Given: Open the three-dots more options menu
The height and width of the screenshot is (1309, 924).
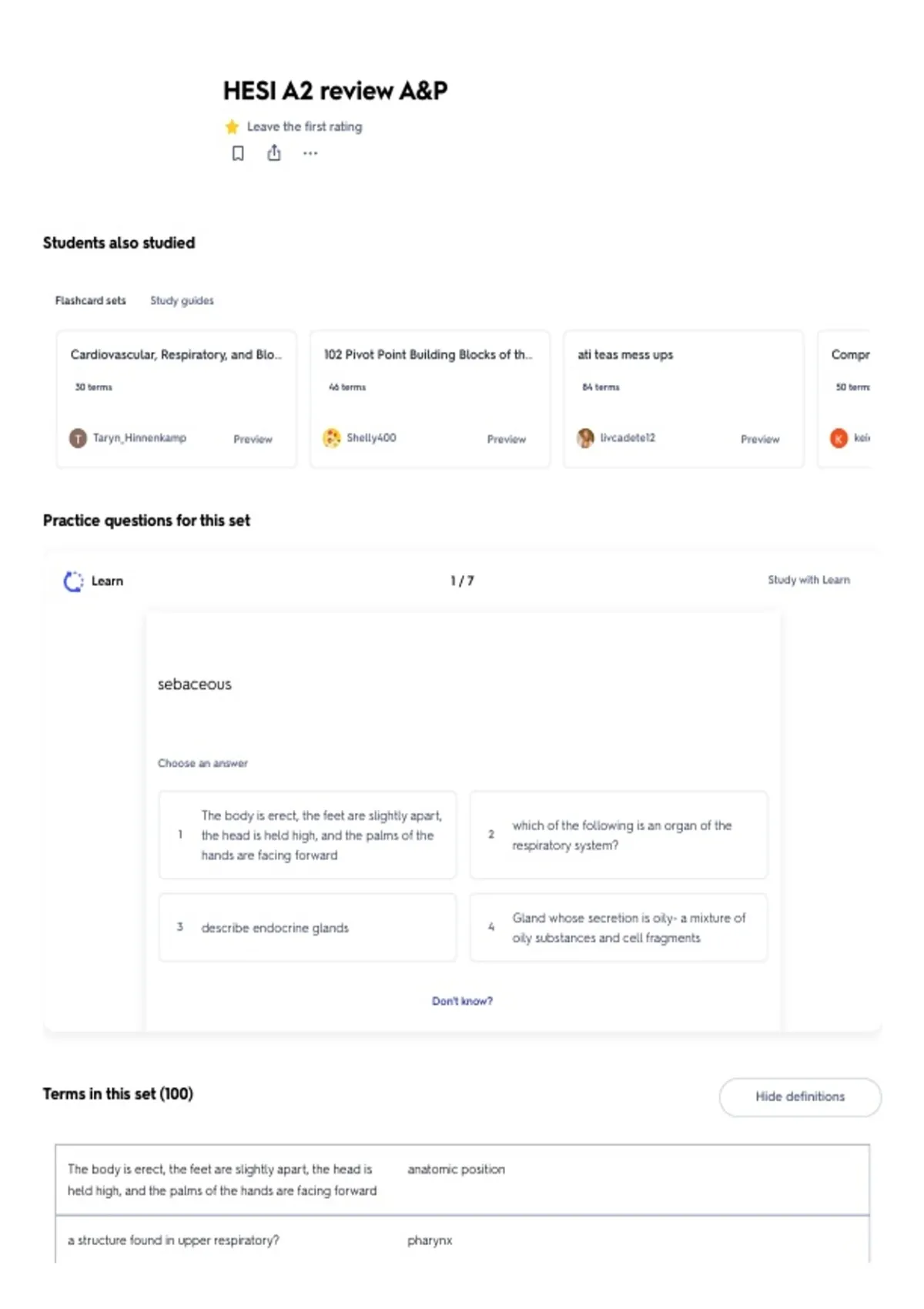Looking at the screenshot, I should (x=310, y=153).
